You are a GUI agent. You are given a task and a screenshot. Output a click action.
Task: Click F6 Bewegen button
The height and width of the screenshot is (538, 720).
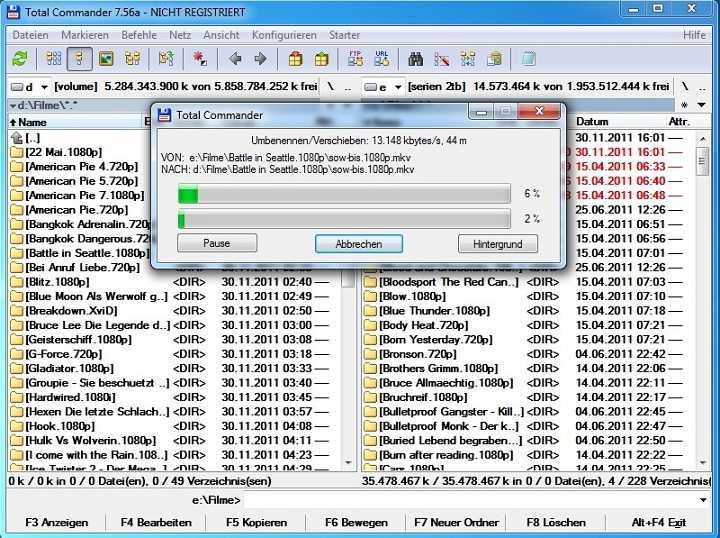point(356,522)
